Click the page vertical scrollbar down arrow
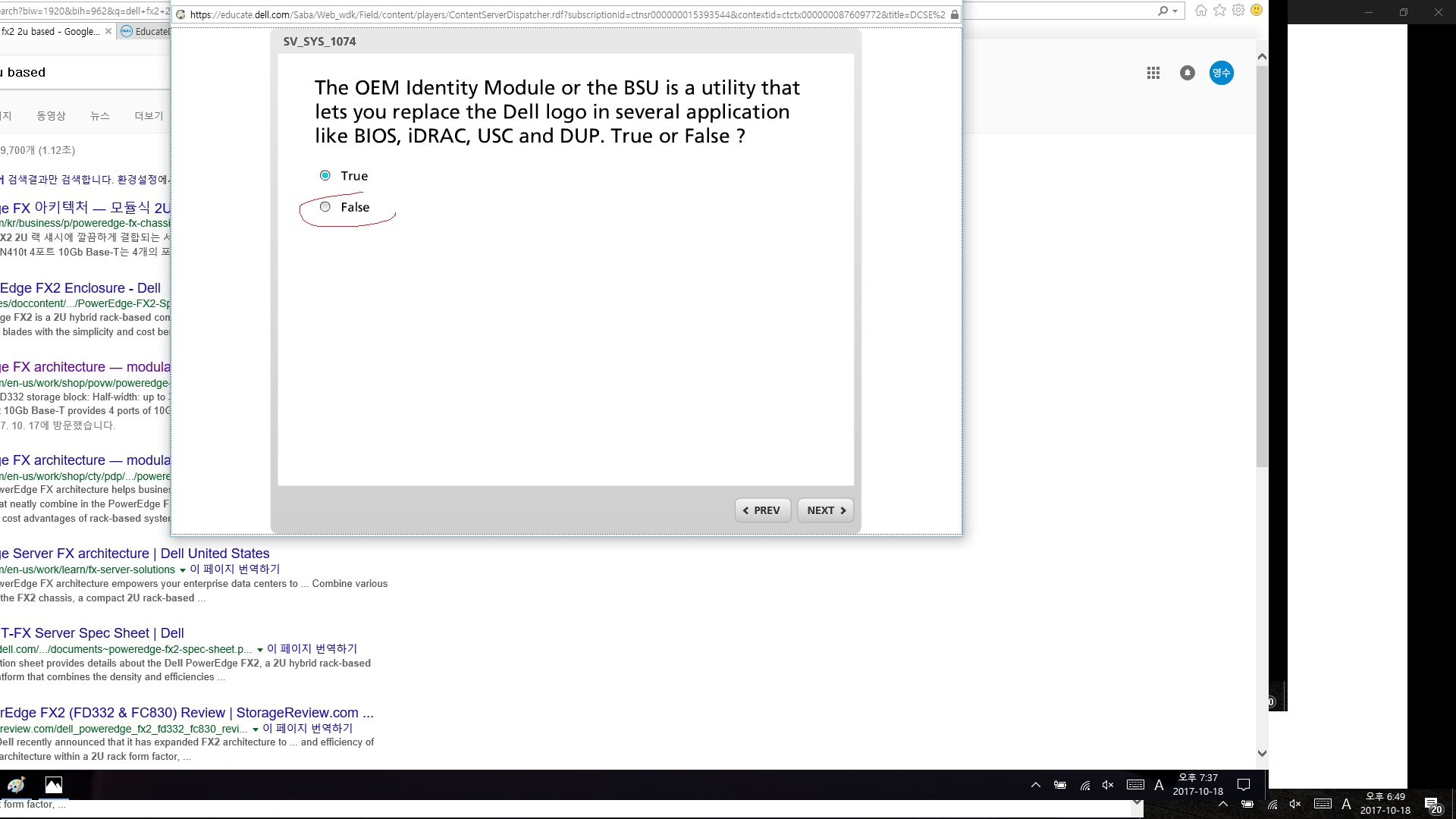This screenshot has height=819, width=1456. pyautogui.click(x=1262, y=753)
